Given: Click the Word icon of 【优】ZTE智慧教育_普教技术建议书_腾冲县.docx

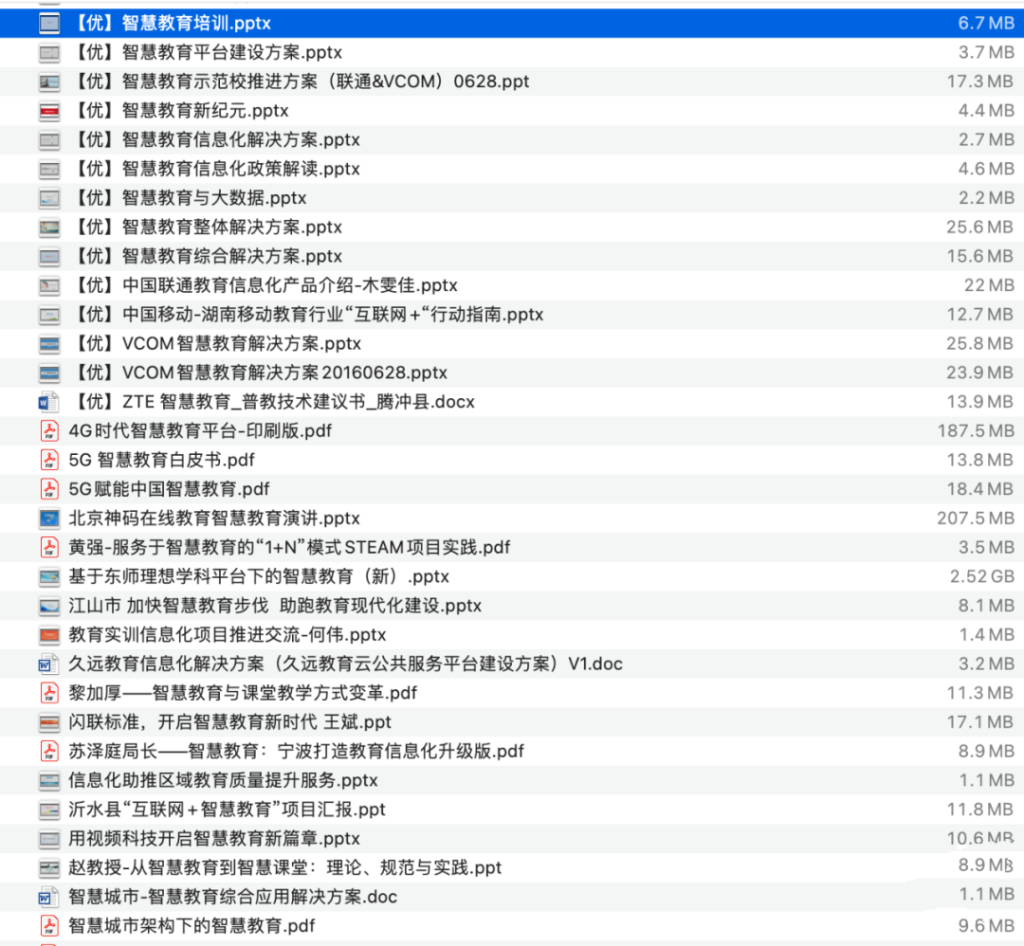Looking at the screenshot, I should point(49,401).
